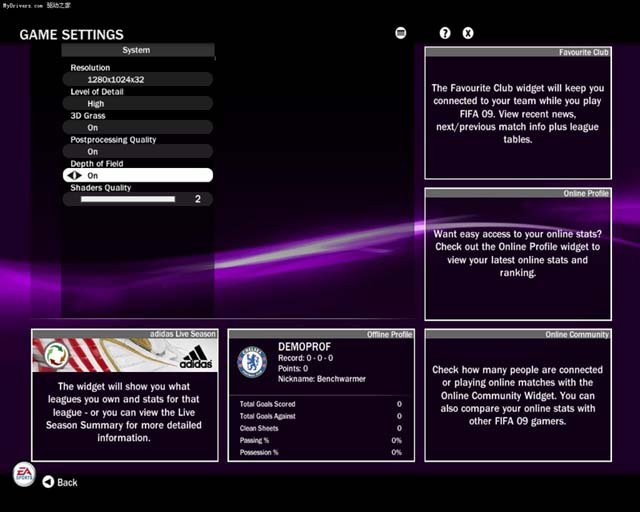Click the Passing % stat row

click(x=321, y=441)
